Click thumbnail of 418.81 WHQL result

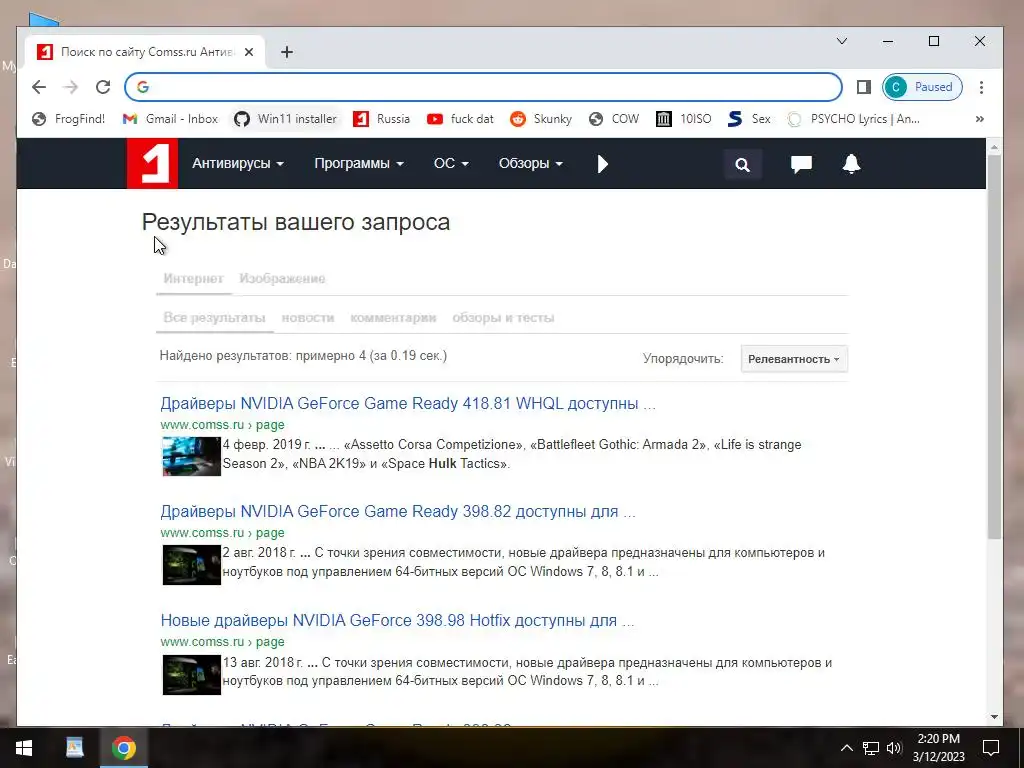tap(191, 456)
